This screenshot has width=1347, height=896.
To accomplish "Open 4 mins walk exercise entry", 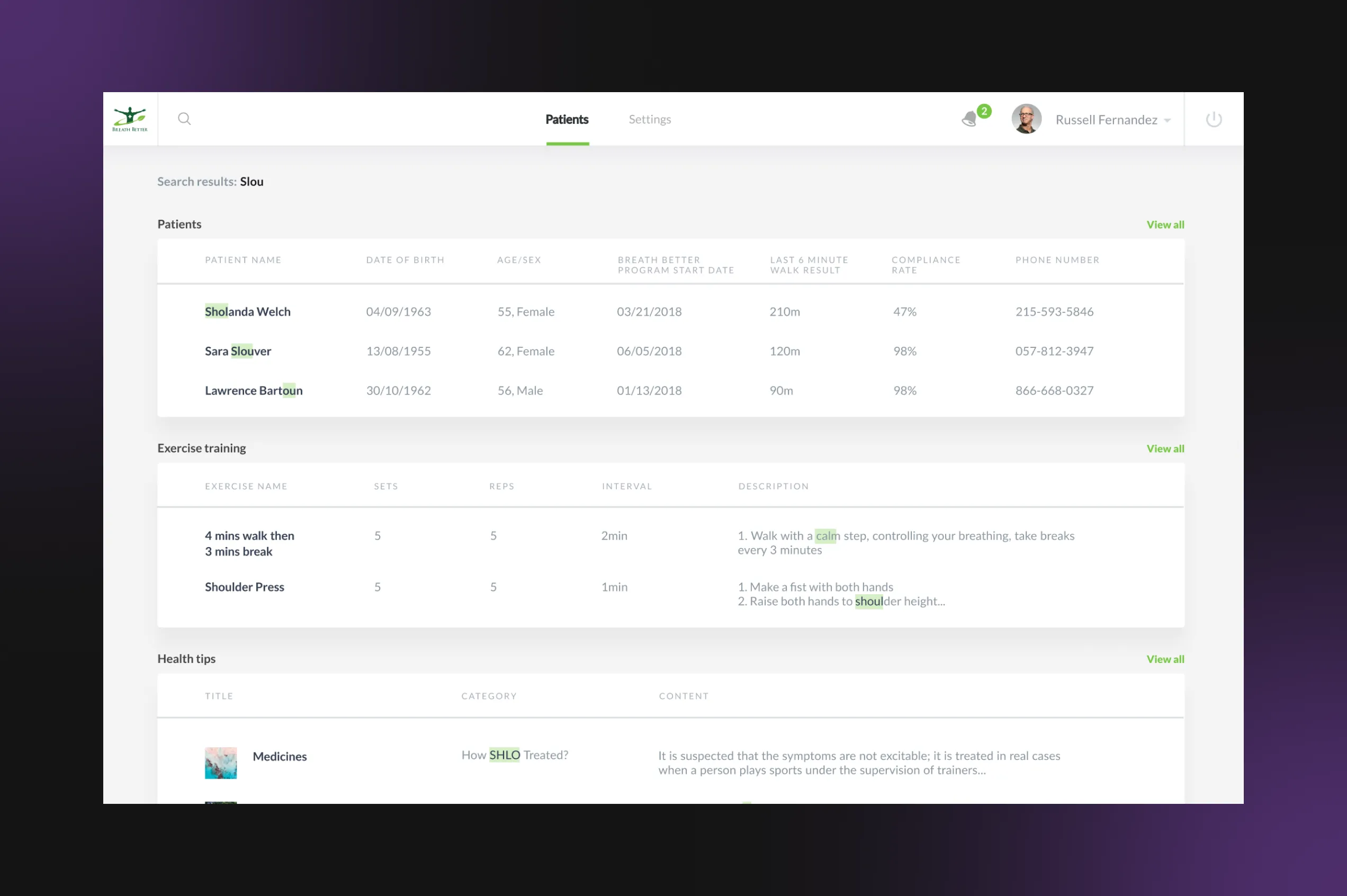I will (249, 543).
